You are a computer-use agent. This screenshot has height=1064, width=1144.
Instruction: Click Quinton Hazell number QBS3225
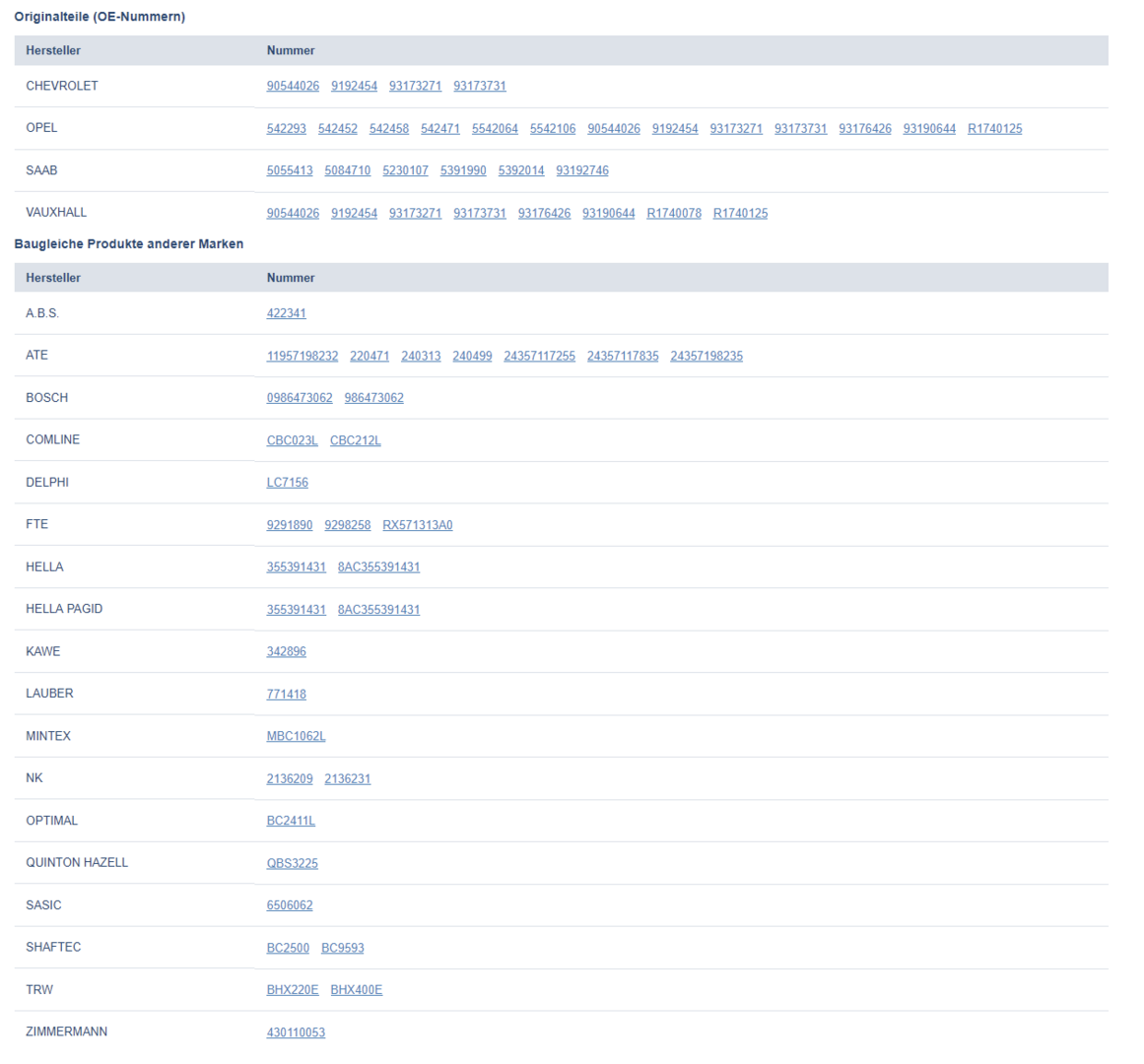click(292, 863)
